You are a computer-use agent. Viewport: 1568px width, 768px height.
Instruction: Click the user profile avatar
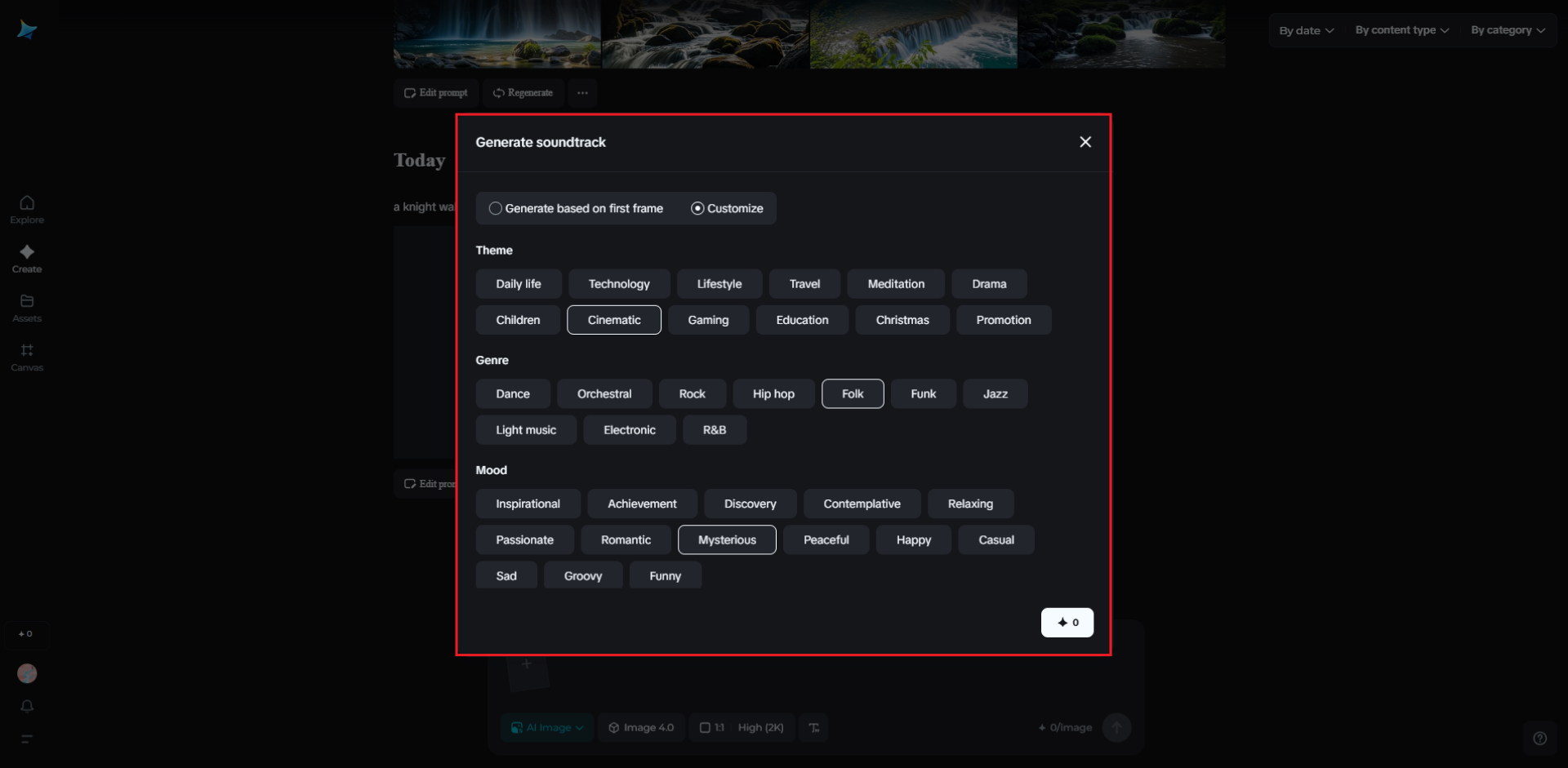tap(27, 673)
